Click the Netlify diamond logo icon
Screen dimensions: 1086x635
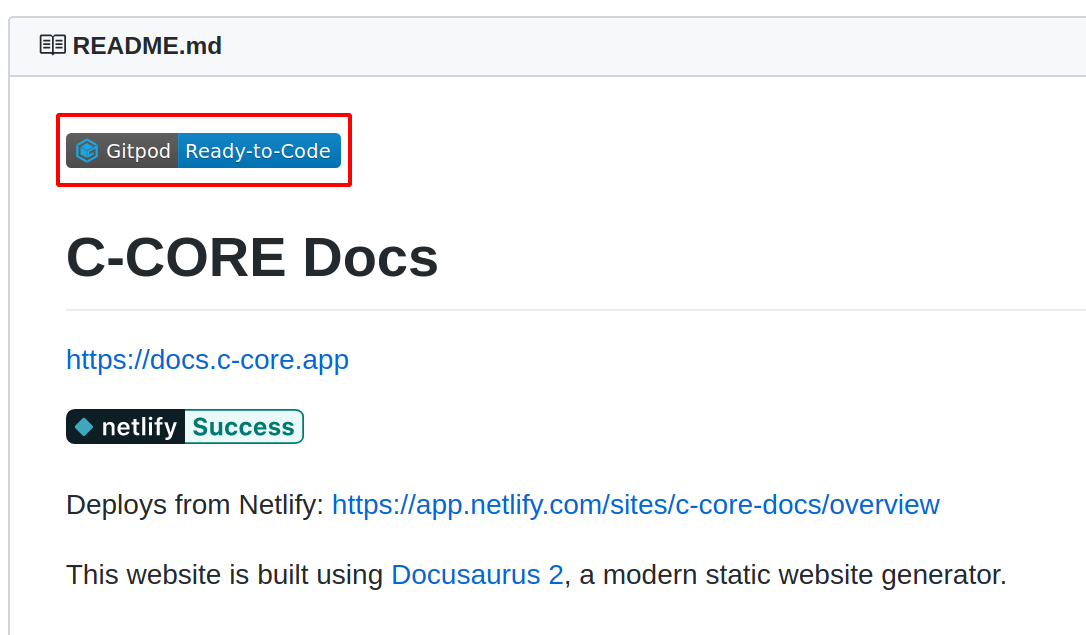click(84, 427)
